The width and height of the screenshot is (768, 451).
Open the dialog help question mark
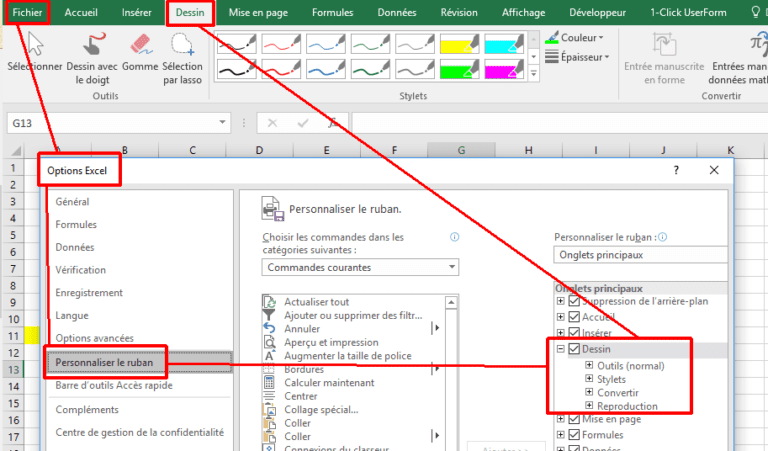point(676,171)
